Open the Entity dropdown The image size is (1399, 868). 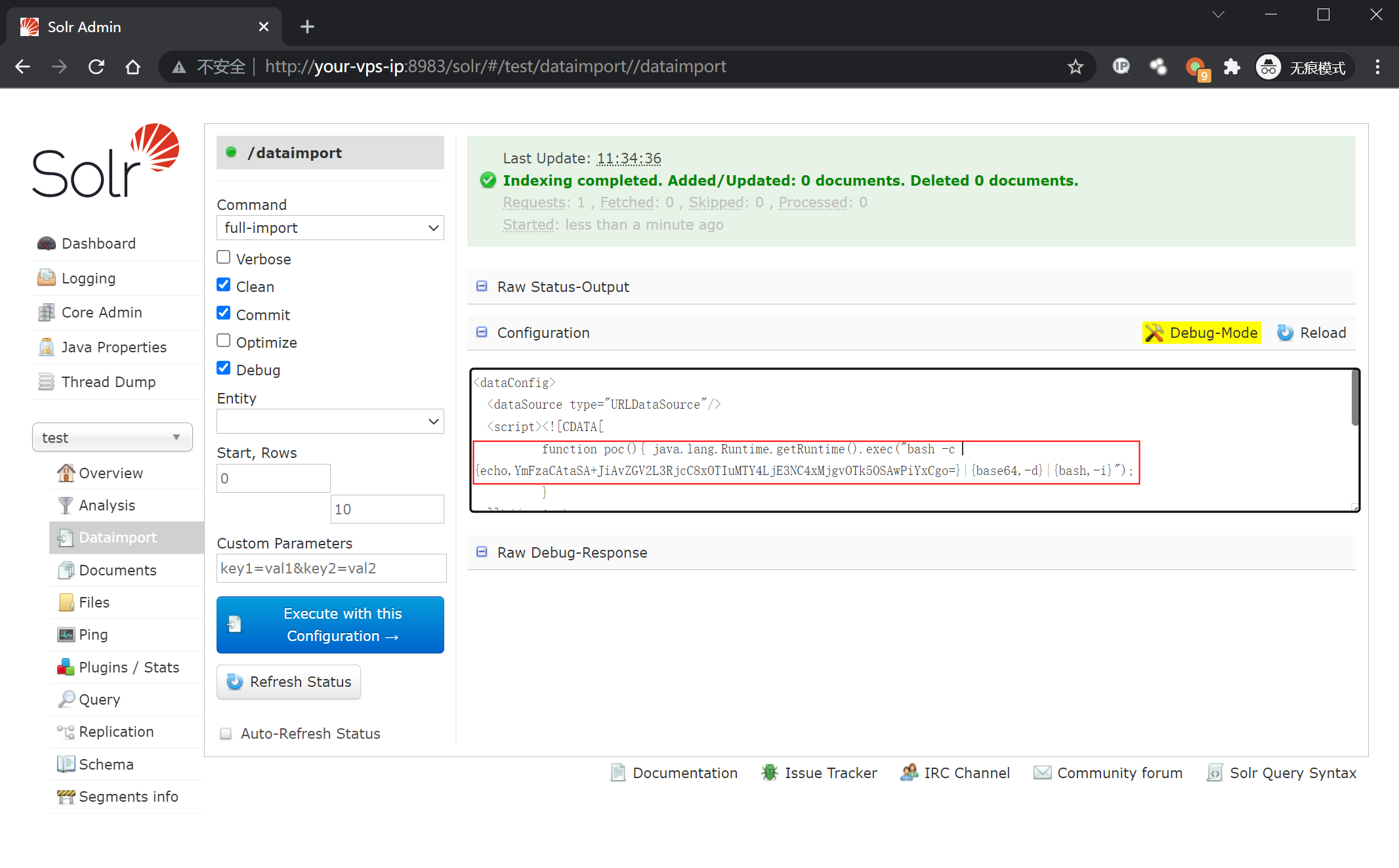click(330, 421)
